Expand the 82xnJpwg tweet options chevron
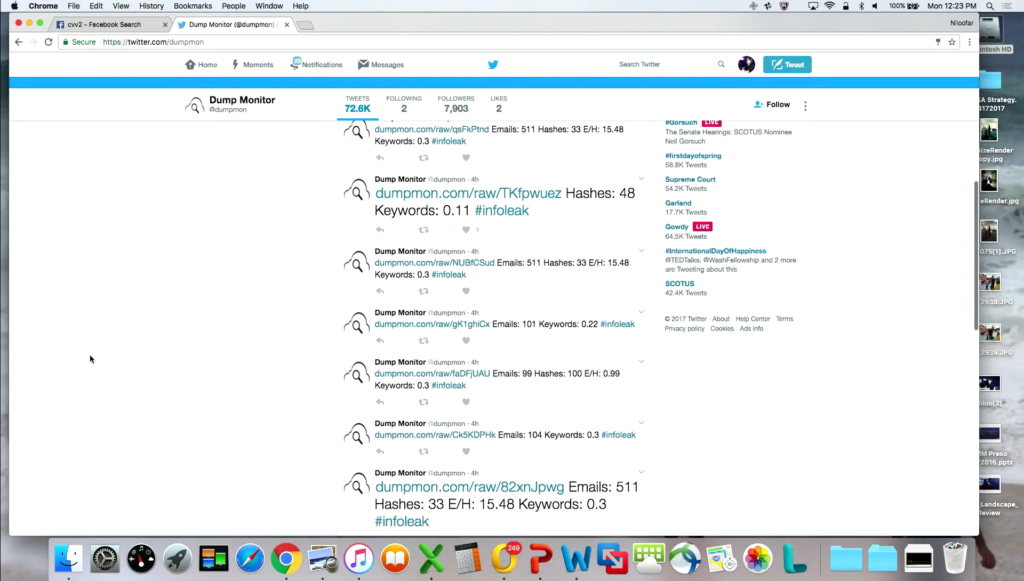This screenshot has width=1024, height=581. point(641,472)
